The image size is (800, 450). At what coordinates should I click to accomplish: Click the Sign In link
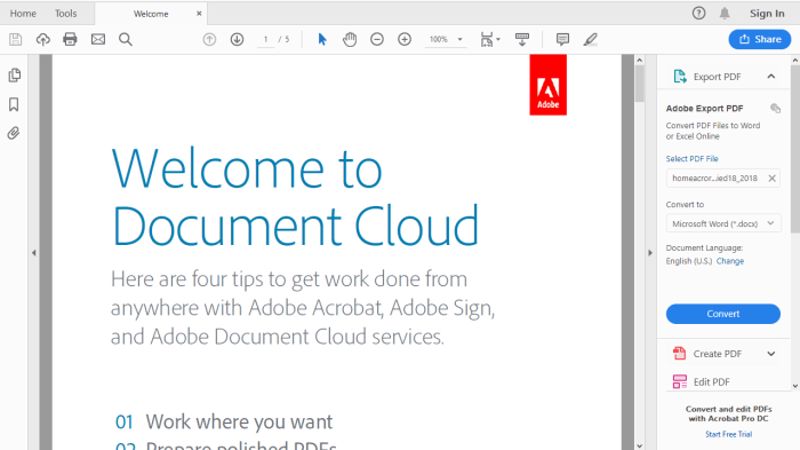[x=767, y=13]
